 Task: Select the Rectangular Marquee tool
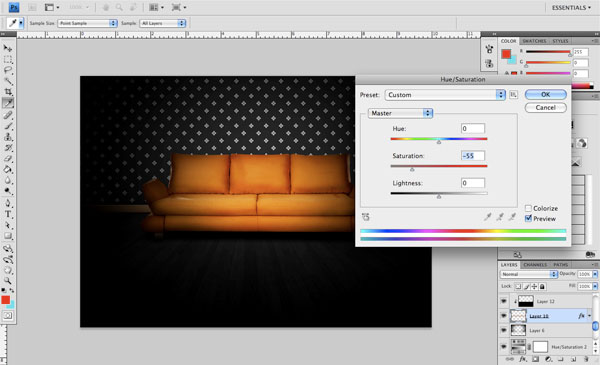click(x=8, y=59)
